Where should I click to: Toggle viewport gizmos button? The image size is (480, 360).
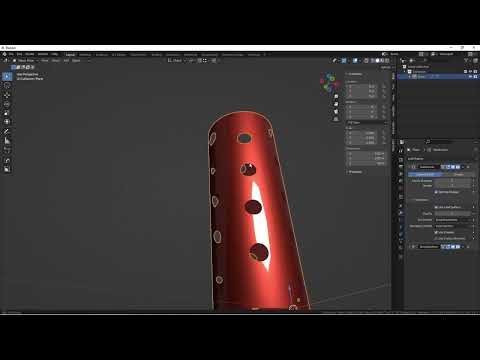click(344, 61)
